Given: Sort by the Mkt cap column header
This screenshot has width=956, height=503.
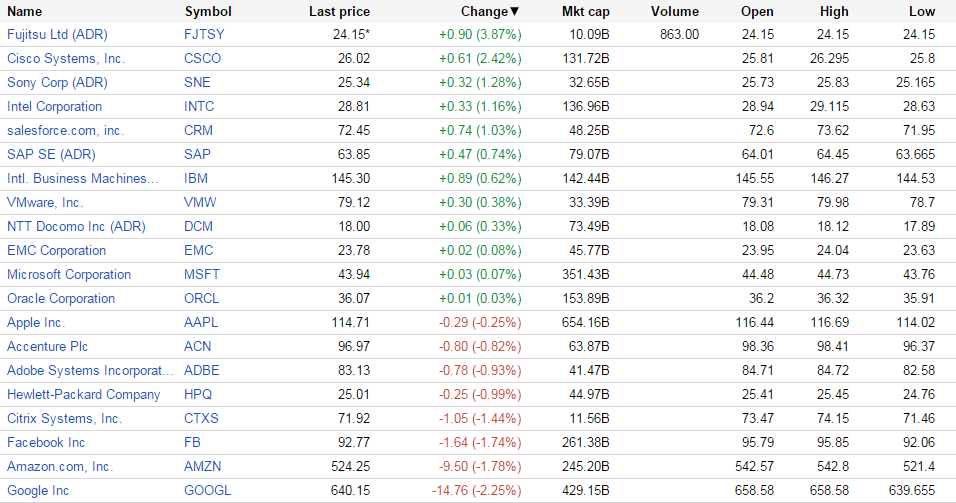Looking at the screenshot, I should pyautogui.click(x=586, y=12).
